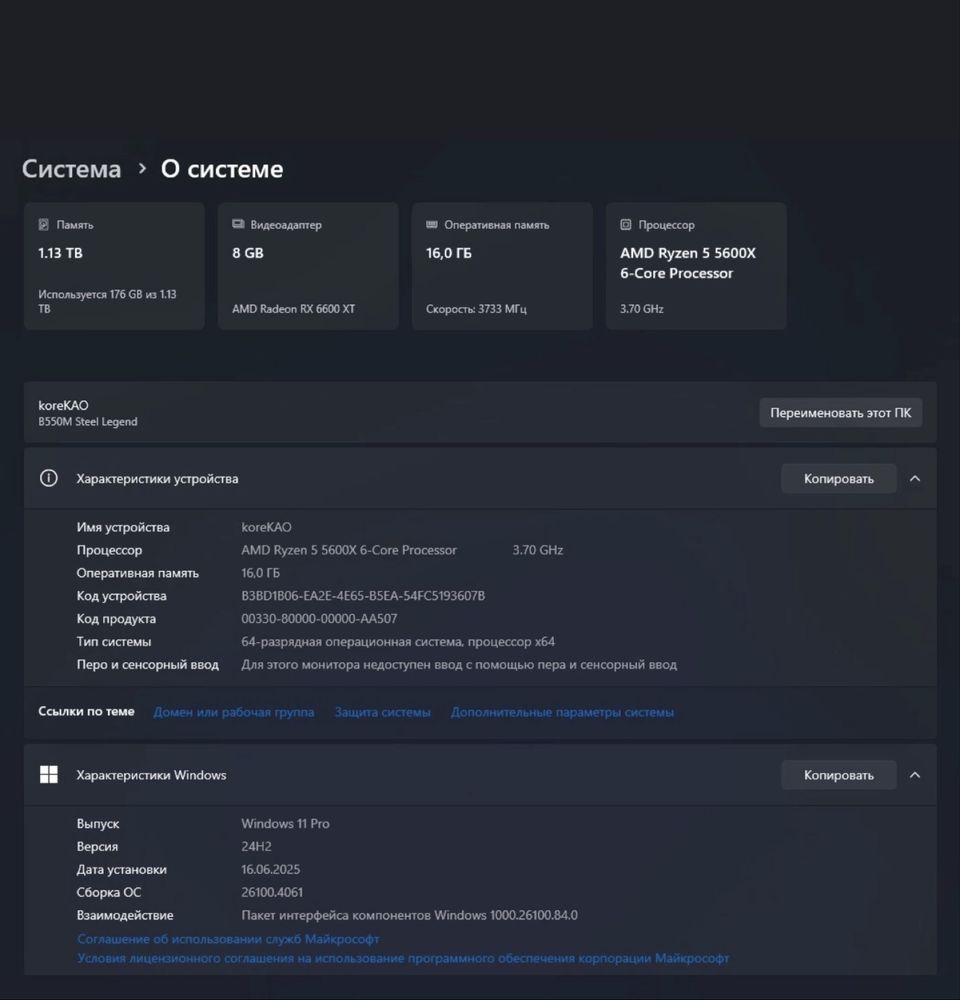
Task: Click Взаимодействие label
Action: [x=125, y=915]
